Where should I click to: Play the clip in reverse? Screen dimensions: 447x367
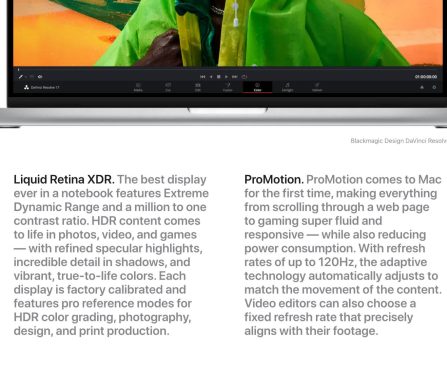(211, 77)
